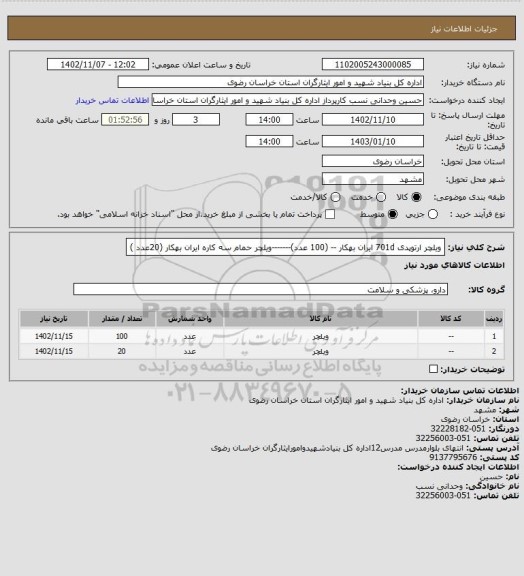Click the delivery province field خراسان رضوی

pos(373,161)
